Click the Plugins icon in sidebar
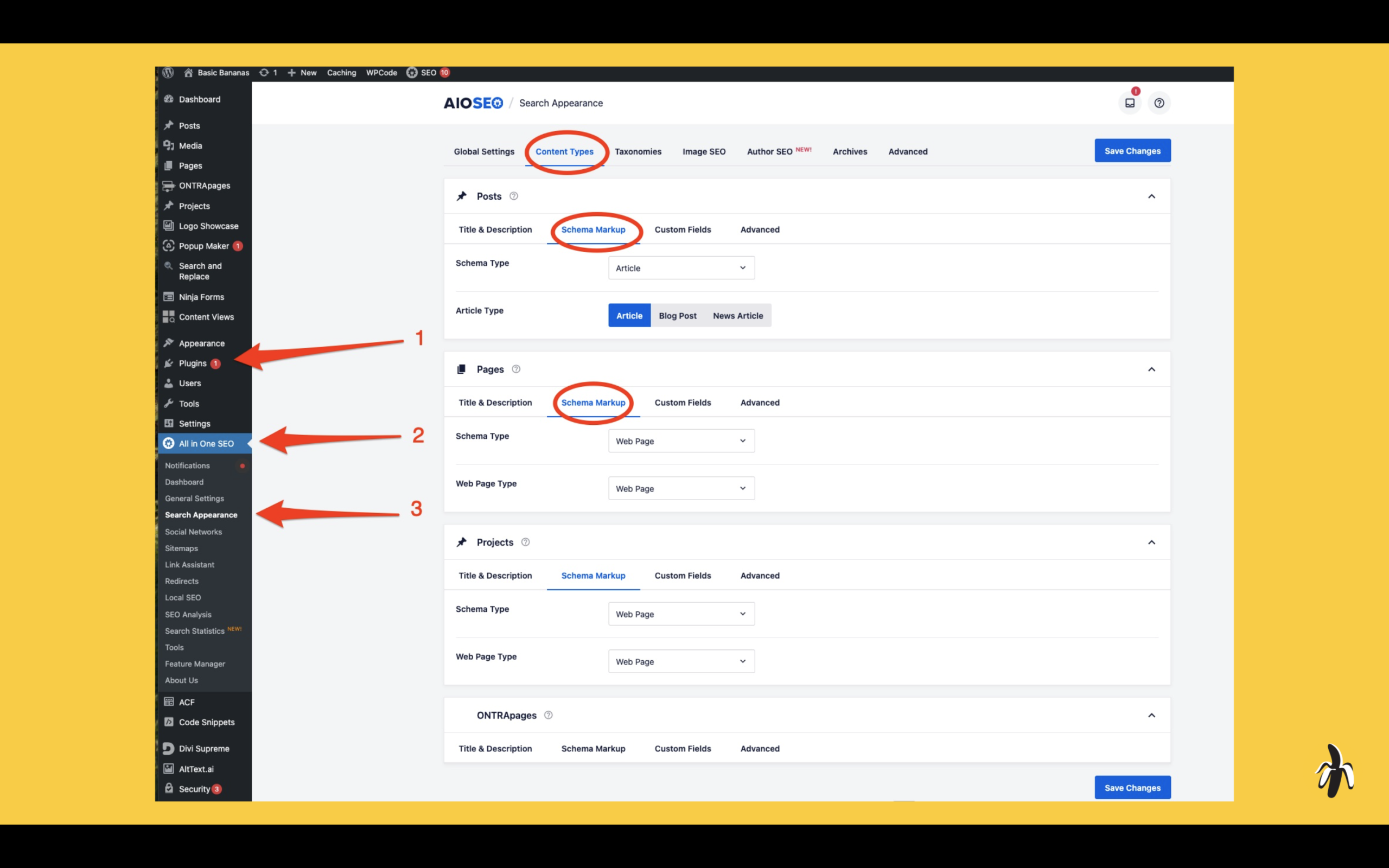This screenshot has height=868, width=1389. coord(169,363)
